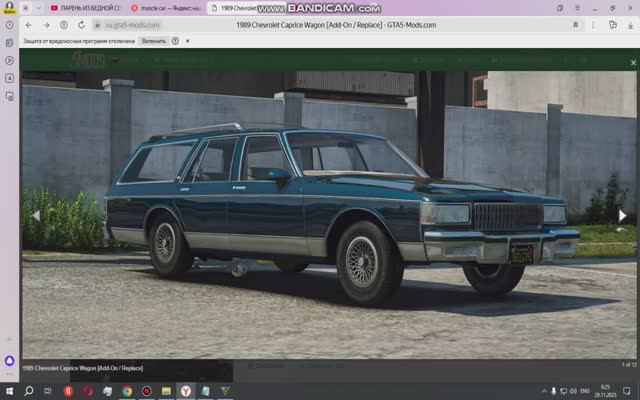Bookmark this page with the flag icon

pos(576,25)
